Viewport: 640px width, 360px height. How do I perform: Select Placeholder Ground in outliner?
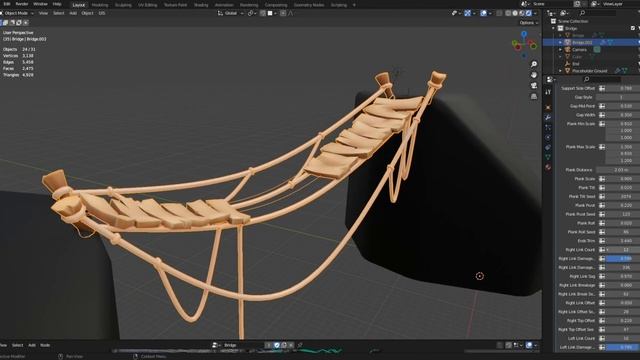tap(589, 71)
